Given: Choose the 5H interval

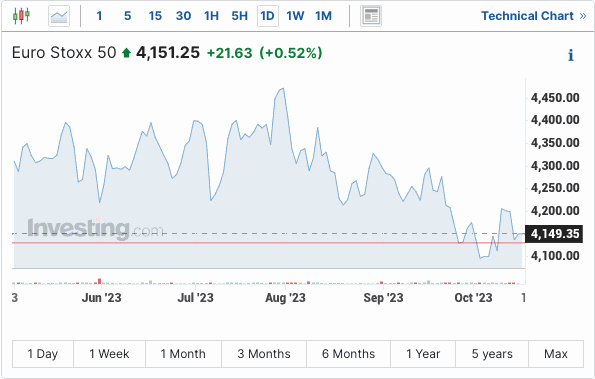Looking at the screenshot, I should [239, 16].
